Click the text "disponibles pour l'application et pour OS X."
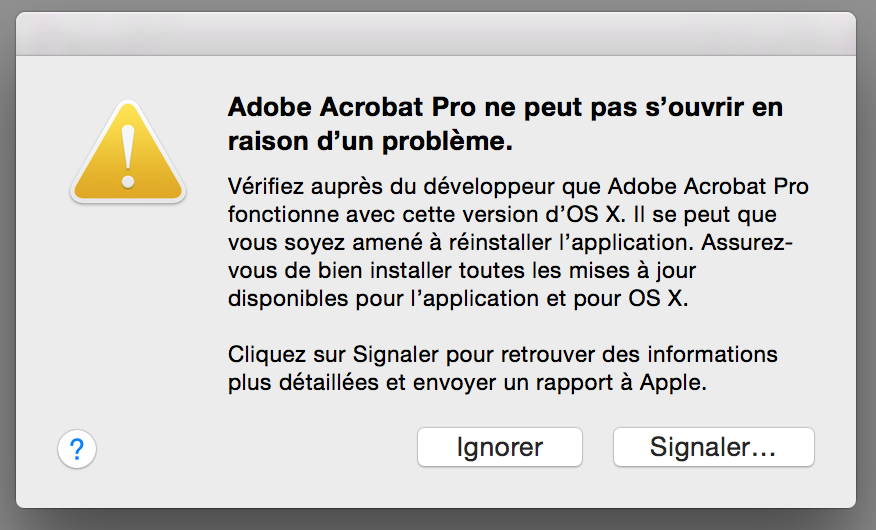This screenshot has height=530, width=876. (458, 298)
